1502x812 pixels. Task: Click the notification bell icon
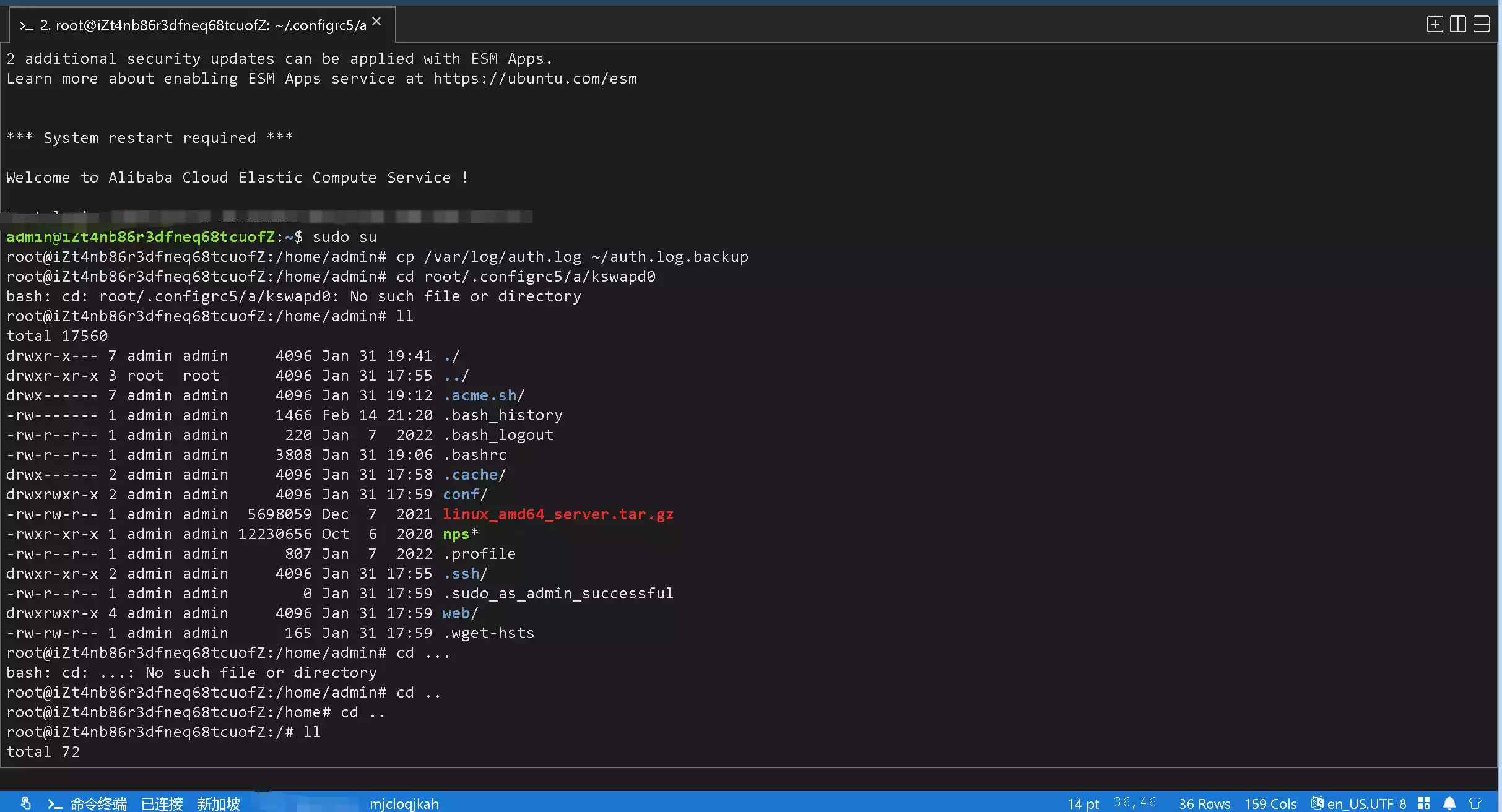point(1449,803)
